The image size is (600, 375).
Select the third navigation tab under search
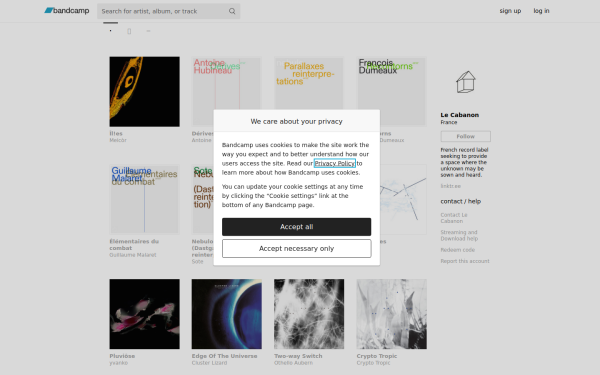coord(148,31)
